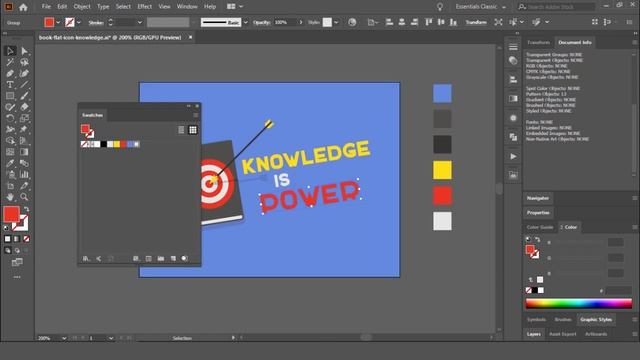Screen dimensions: 640x360
Task: Choose the Magic Wand tool
Action: 10,62
